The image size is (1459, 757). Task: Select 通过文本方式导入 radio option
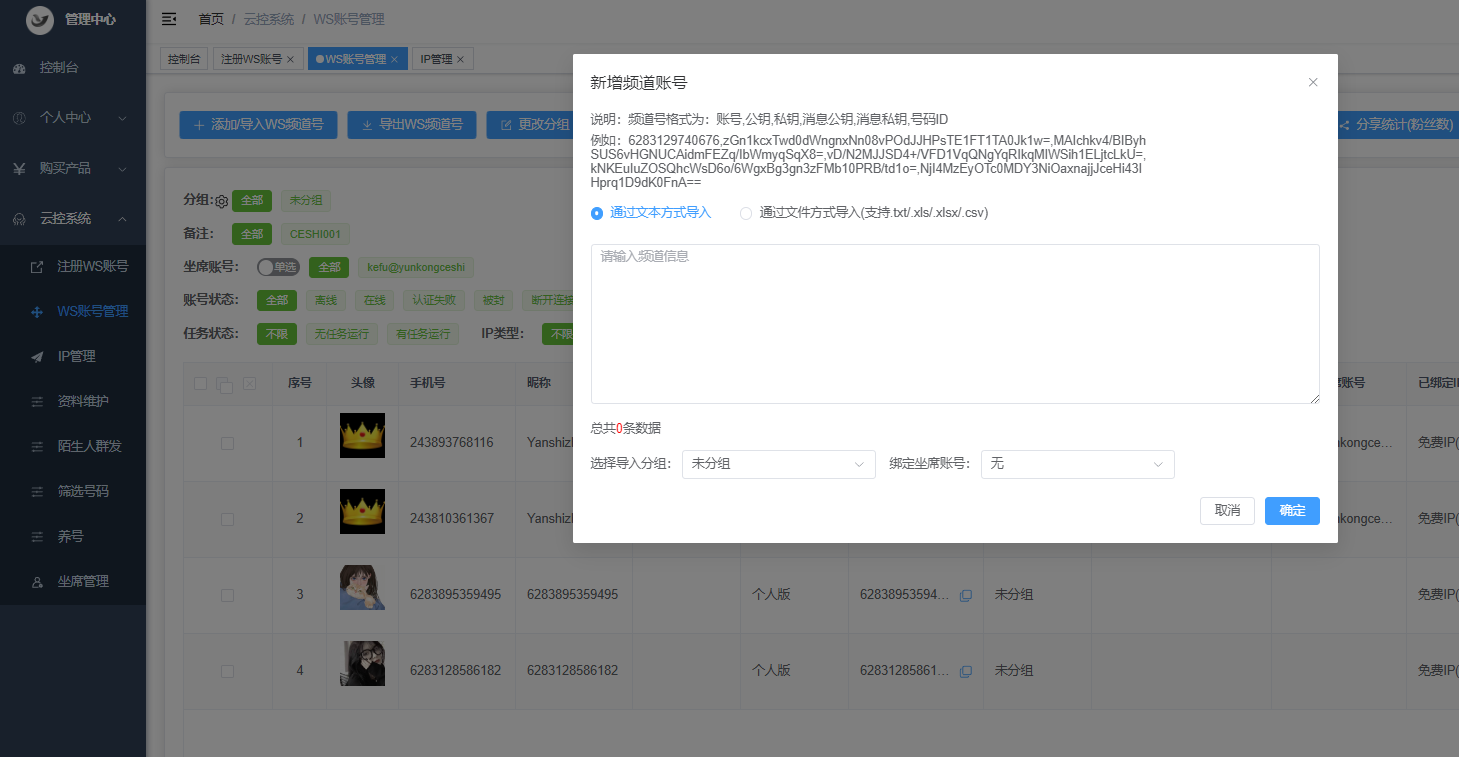tap(651, 212)
